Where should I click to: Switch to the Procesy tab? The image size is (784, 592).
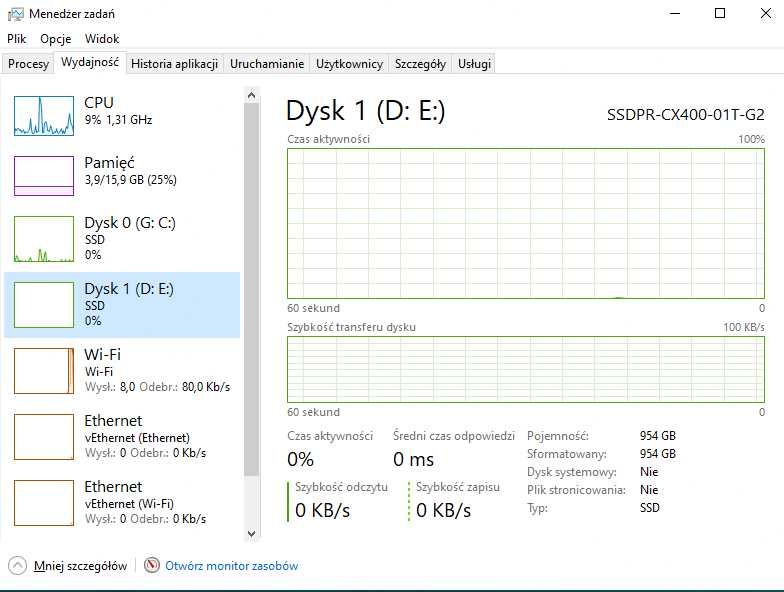[x=28, y=64]
